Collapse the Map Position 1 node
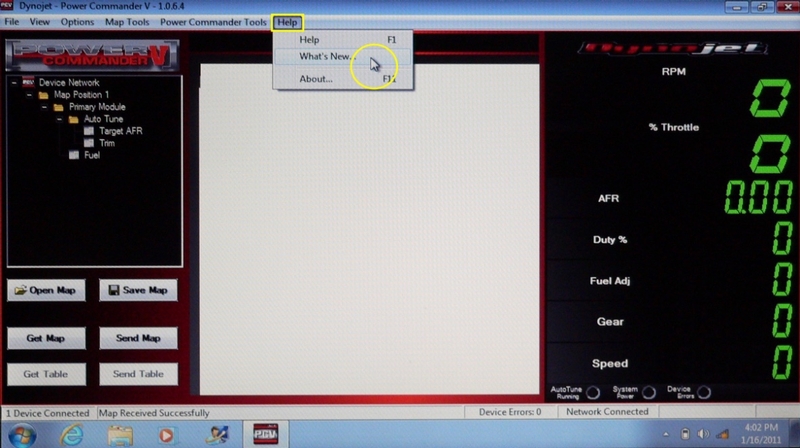 point(29,95)
